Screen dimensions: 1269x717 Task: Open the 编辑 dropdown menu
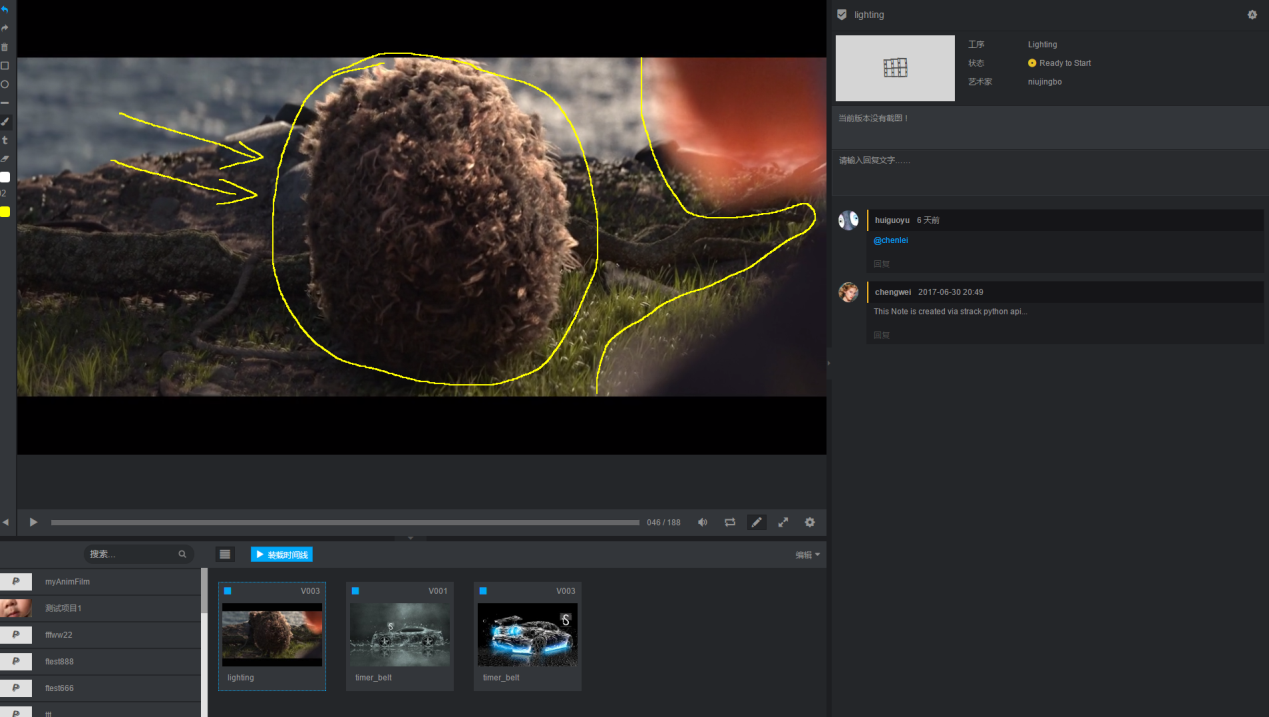point(807,554)
